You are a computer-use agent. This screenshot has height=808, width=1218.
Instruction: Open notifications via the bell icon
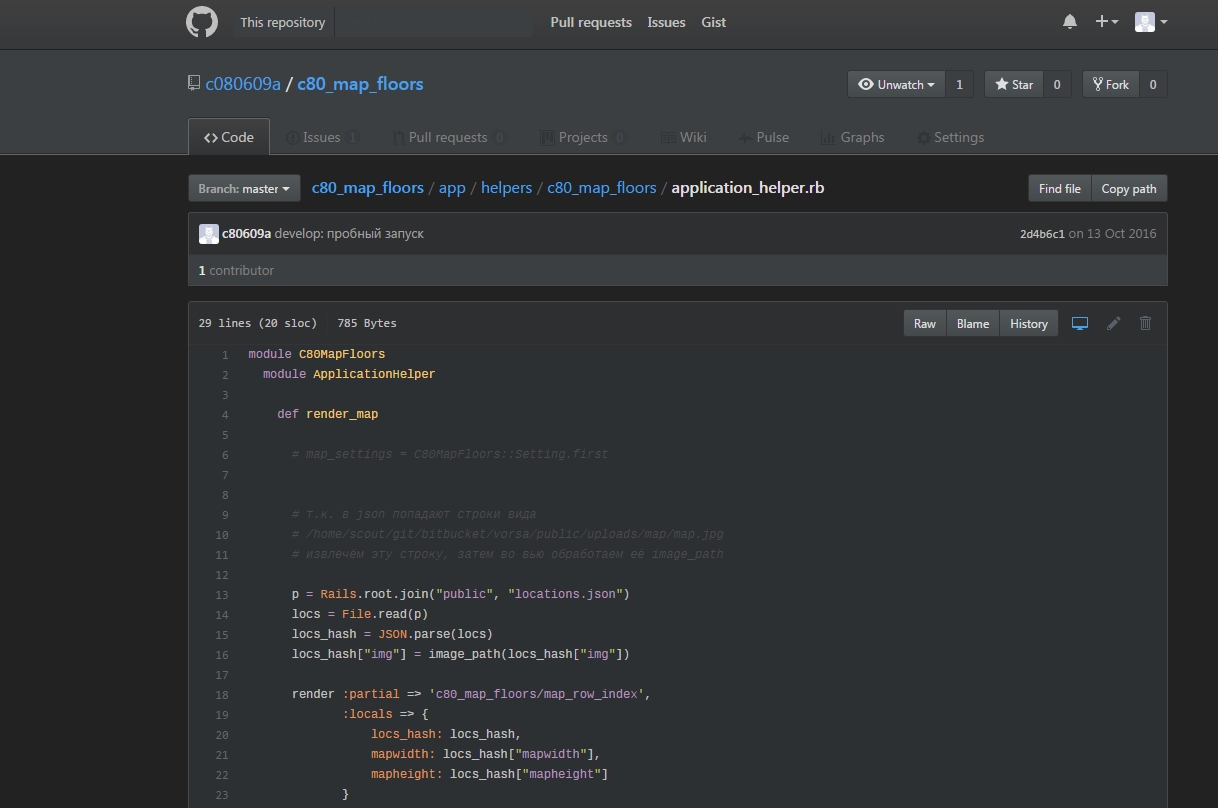[1069, 21]
